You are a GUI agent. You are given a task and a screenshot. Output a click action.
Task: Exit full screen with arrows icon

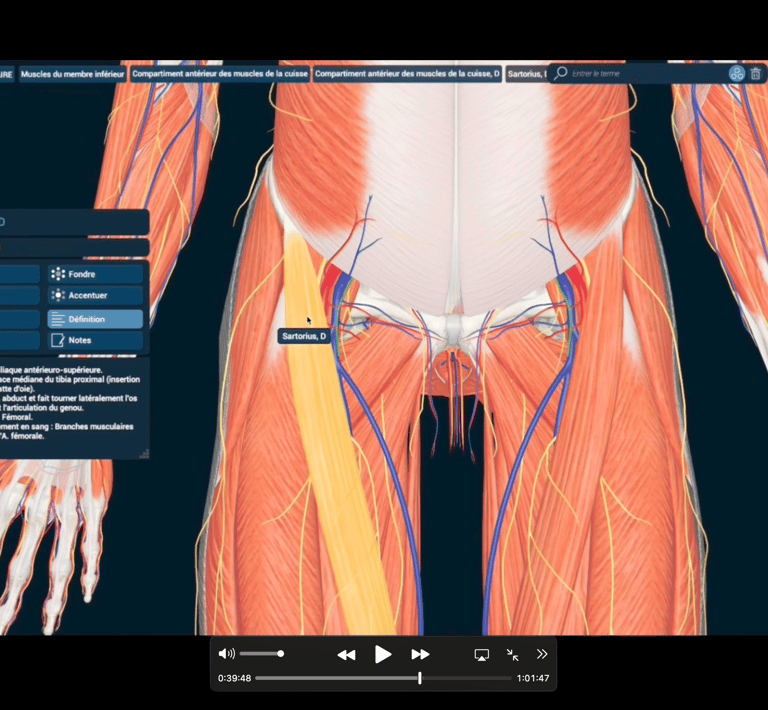tap(512, 655)
